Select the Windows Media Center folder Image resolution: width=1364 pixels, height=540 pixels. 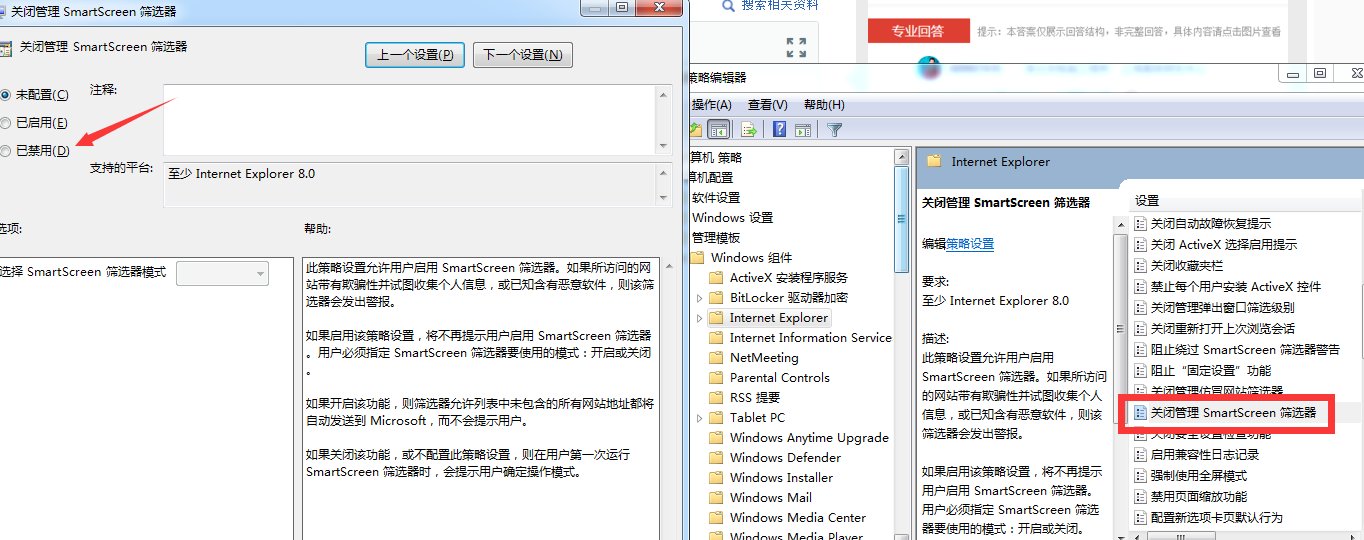(x=787, y=517)
